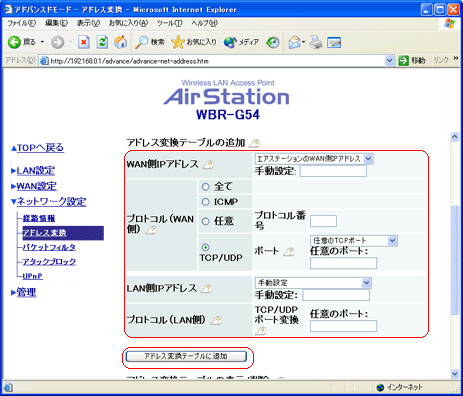The height and width of the screenshot is (396, 463).
Task: Open the Mail envelope toolbar icon
Action: (296, 42)
